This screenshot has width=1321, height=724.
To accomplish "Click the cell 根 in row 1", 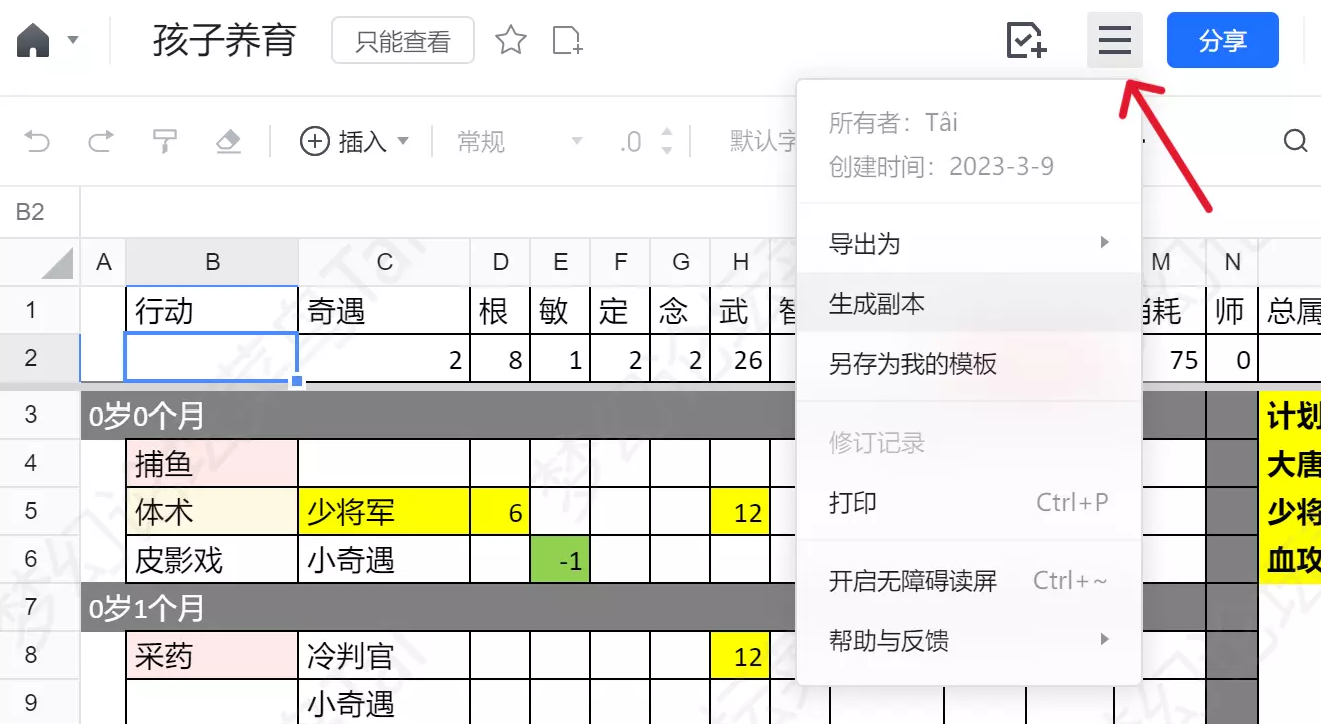I will (500, 310).
